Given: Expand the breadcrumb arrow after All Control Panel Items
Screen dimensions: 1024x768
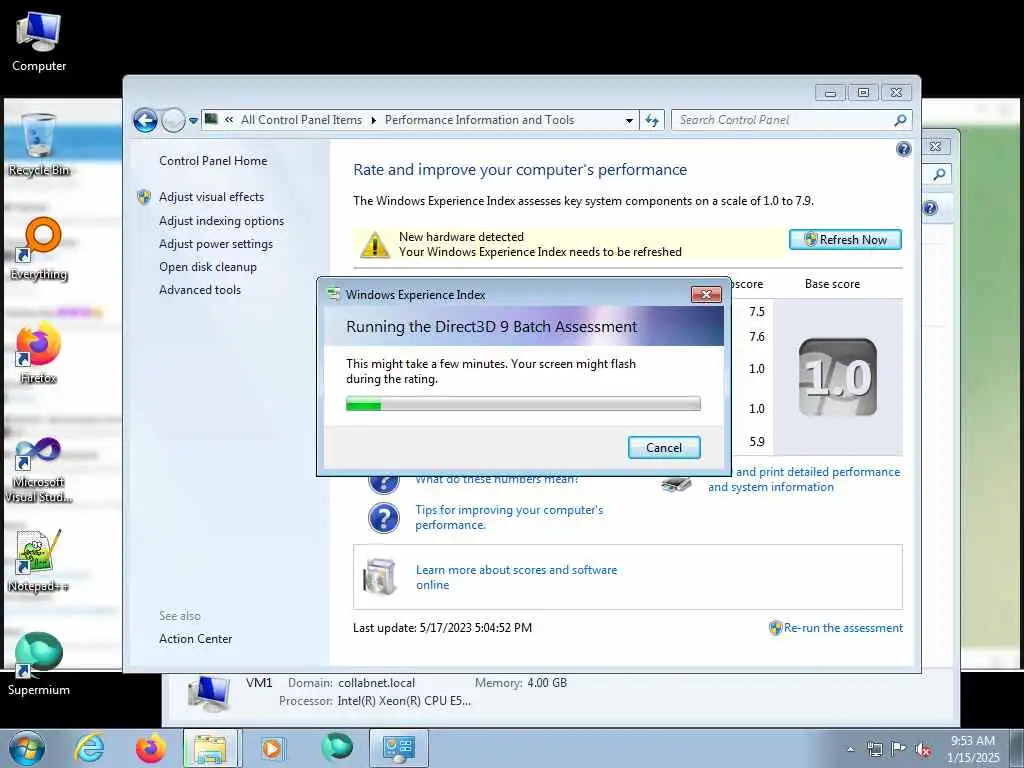Looking at the screenshot, I should pyautogui.click(x=374, y=121).
